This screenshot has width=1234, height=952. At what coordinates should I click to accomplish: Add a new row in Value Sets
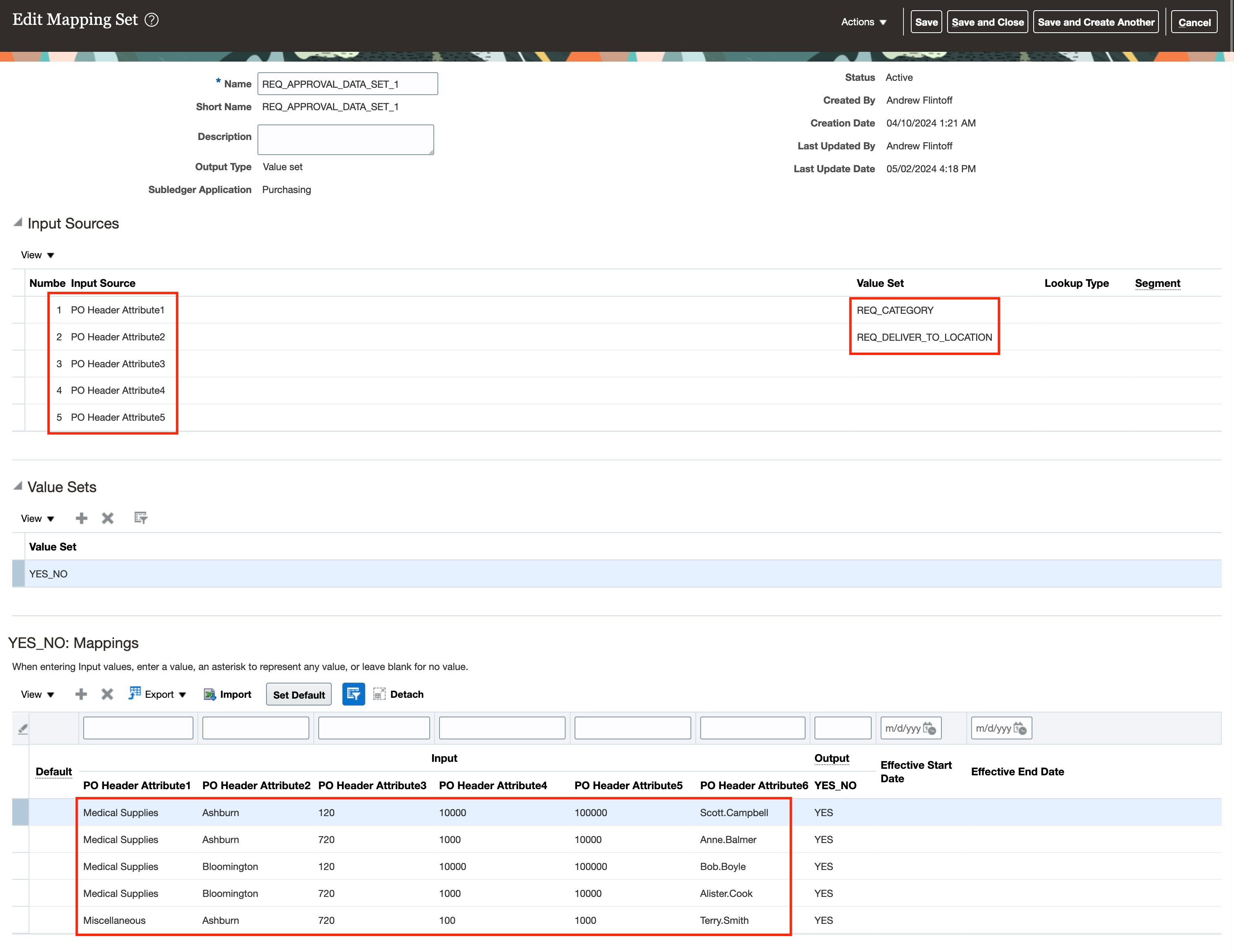pyautogui.click(x=81, y=518)
